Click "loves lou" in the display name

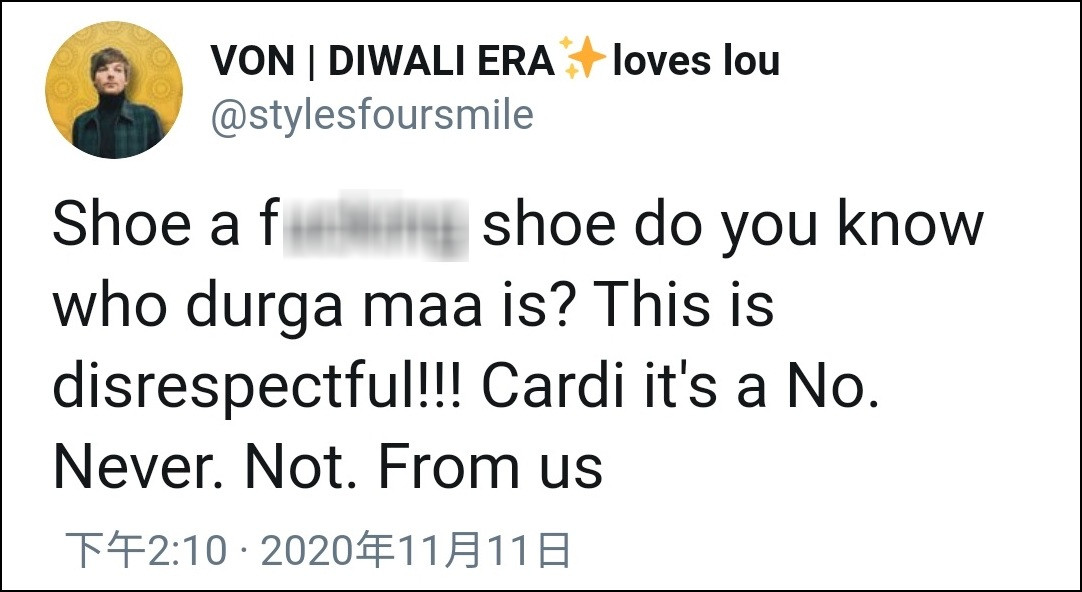click(696, 63)
